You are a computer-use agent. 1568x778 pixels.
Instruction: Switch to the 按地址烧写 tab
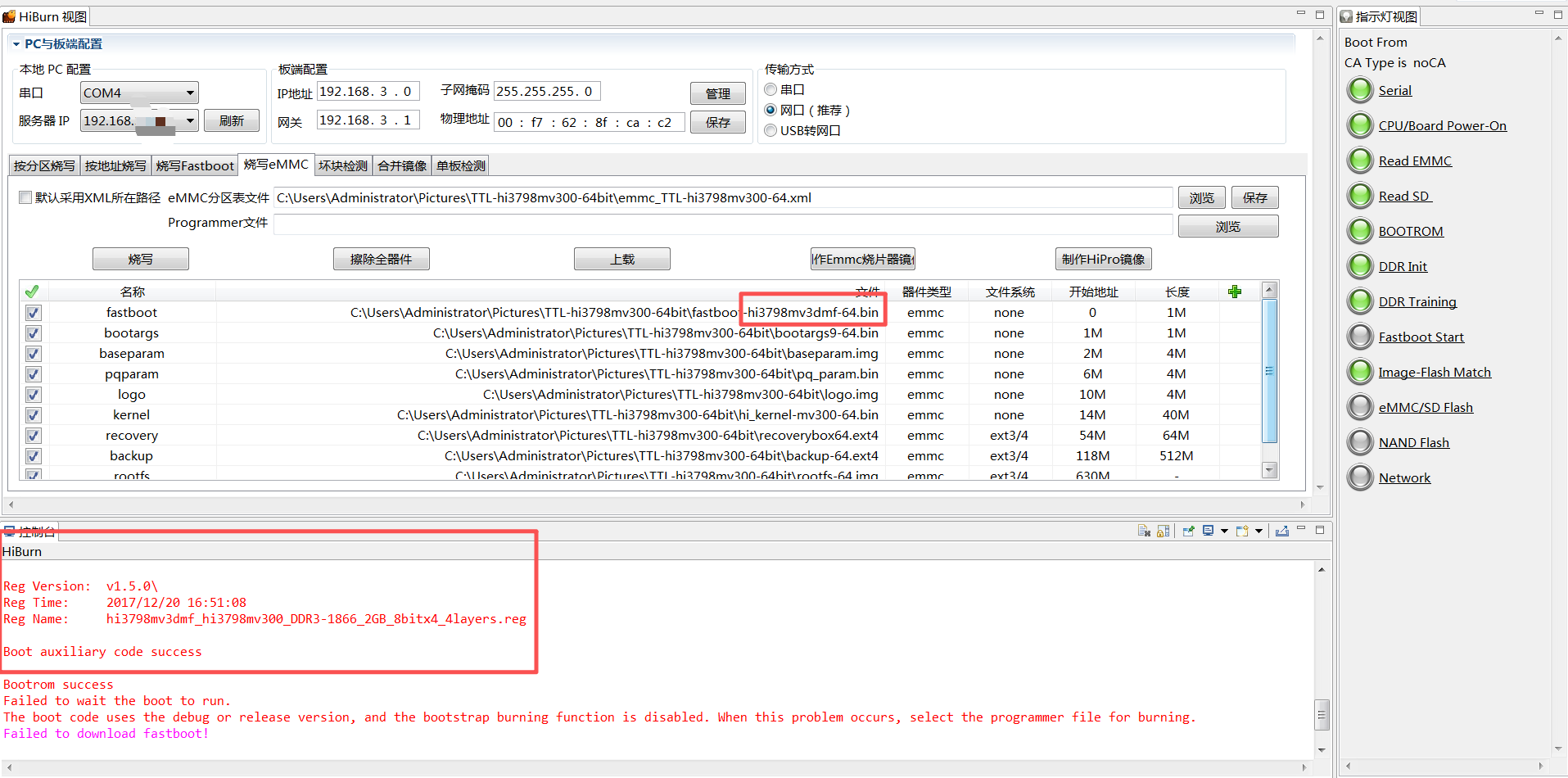115,165
